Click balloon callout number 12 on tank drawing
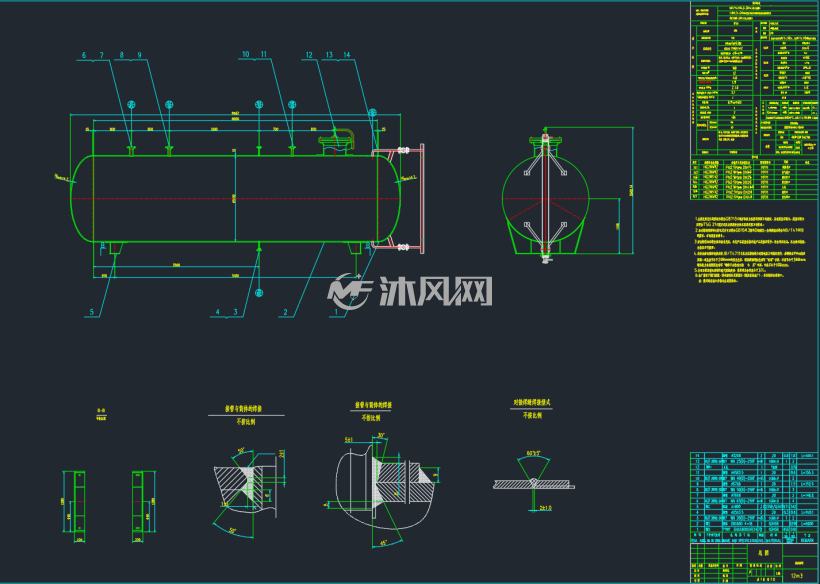Viewport: 820px width, 584px height. pyautogui.click(x=309, y=55)
